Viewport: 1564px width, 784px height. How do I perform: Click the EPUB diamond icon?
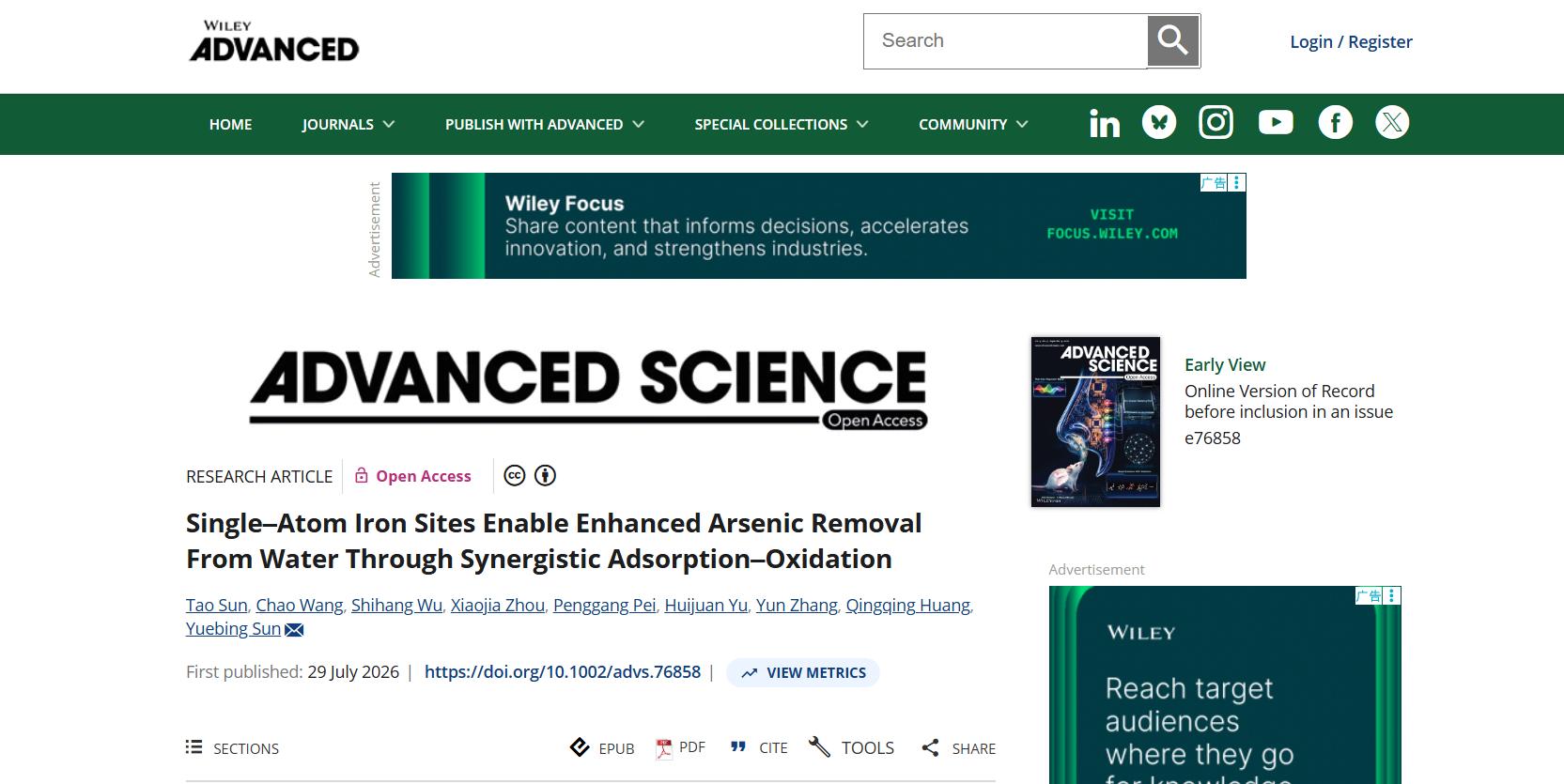coord(580,747)
